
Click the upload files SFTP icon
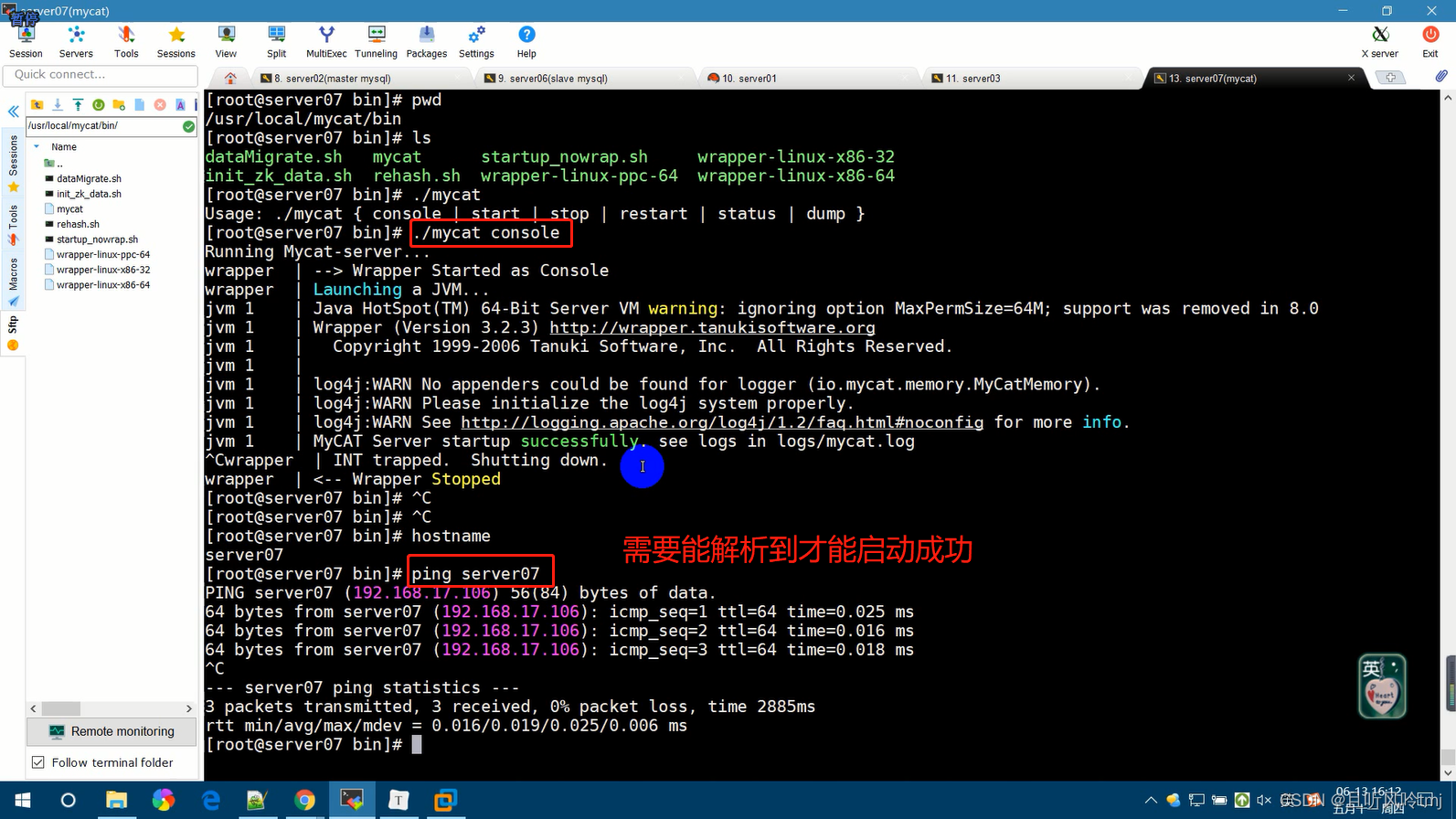pyautogui.click(x=78, y=105)
